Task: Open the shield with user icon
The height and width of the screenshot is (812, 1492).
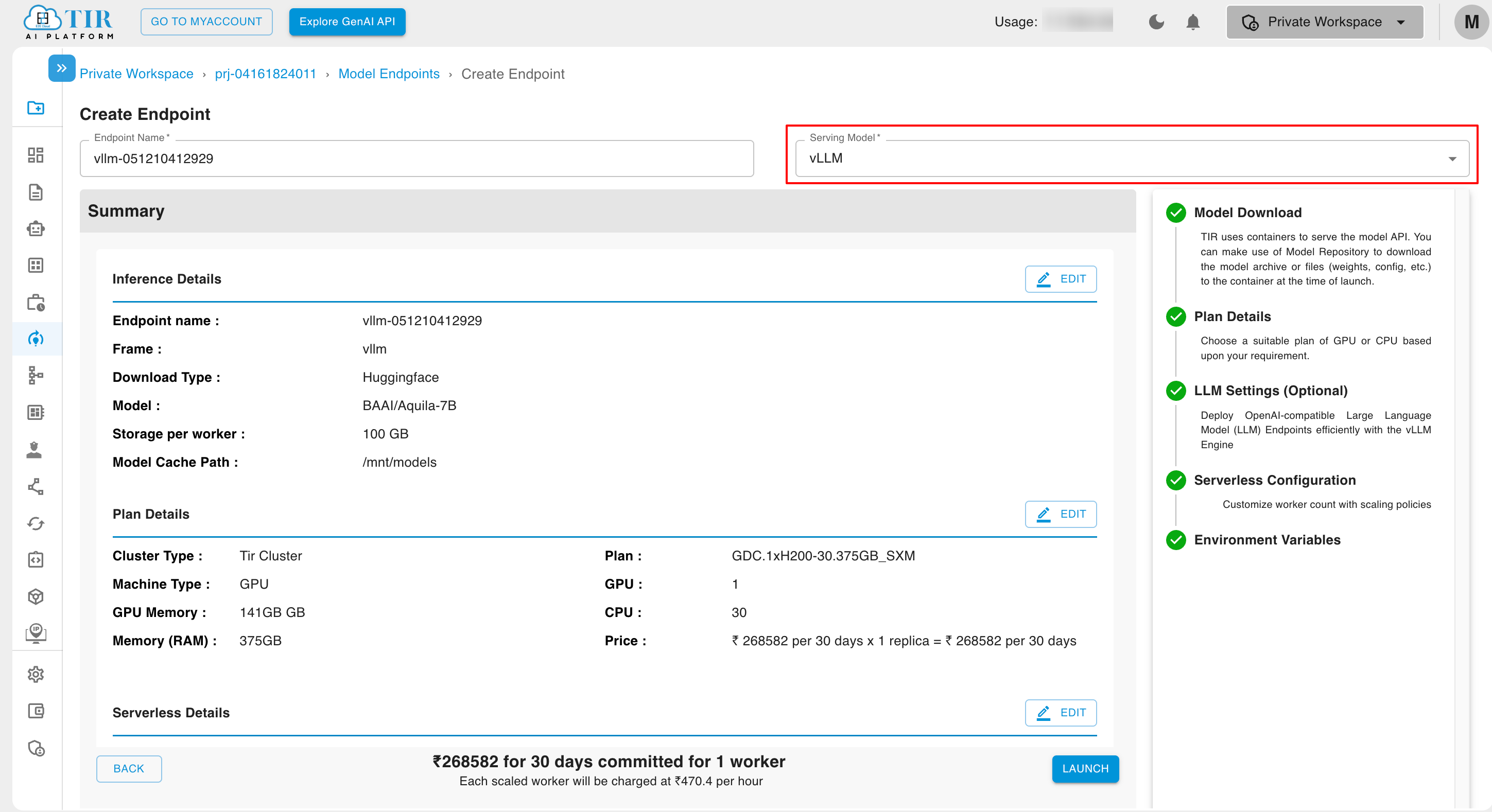Action: [x=36, y=748]
